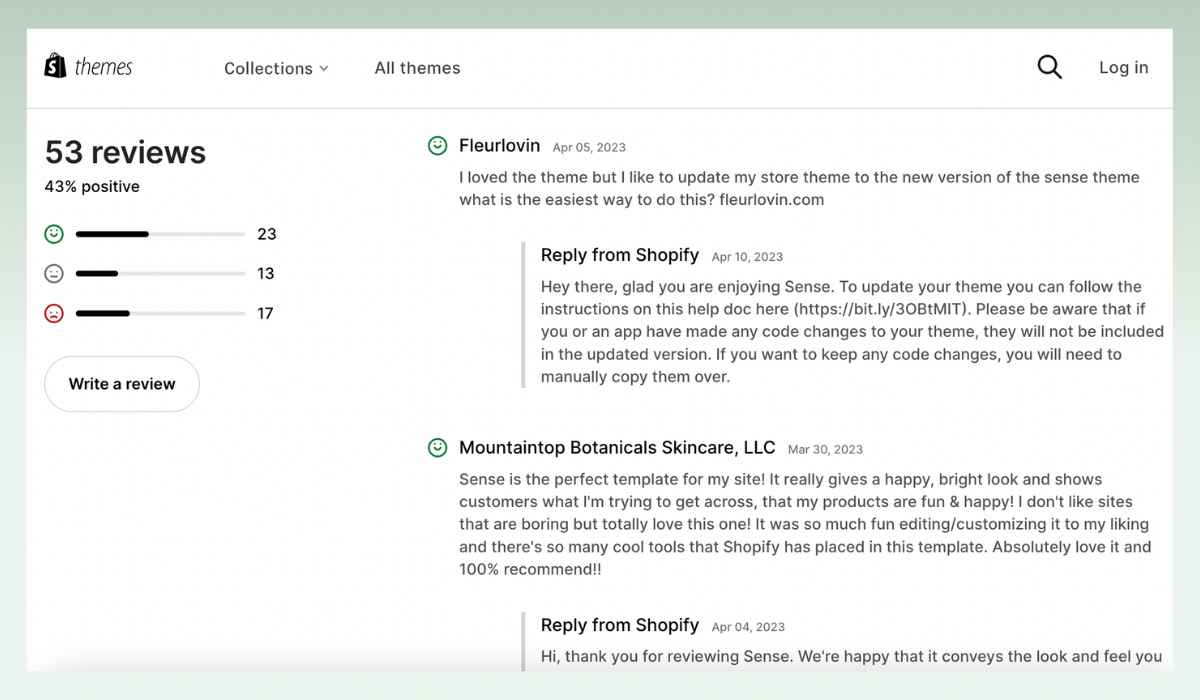This screenshot has width=1200, height=700.
Task: Click the Shopify themes logo
Action: tap(88, 66)
